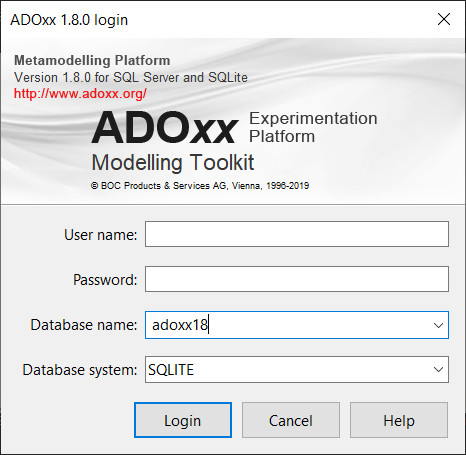Open Help from the dialog

tap(399, 420)
